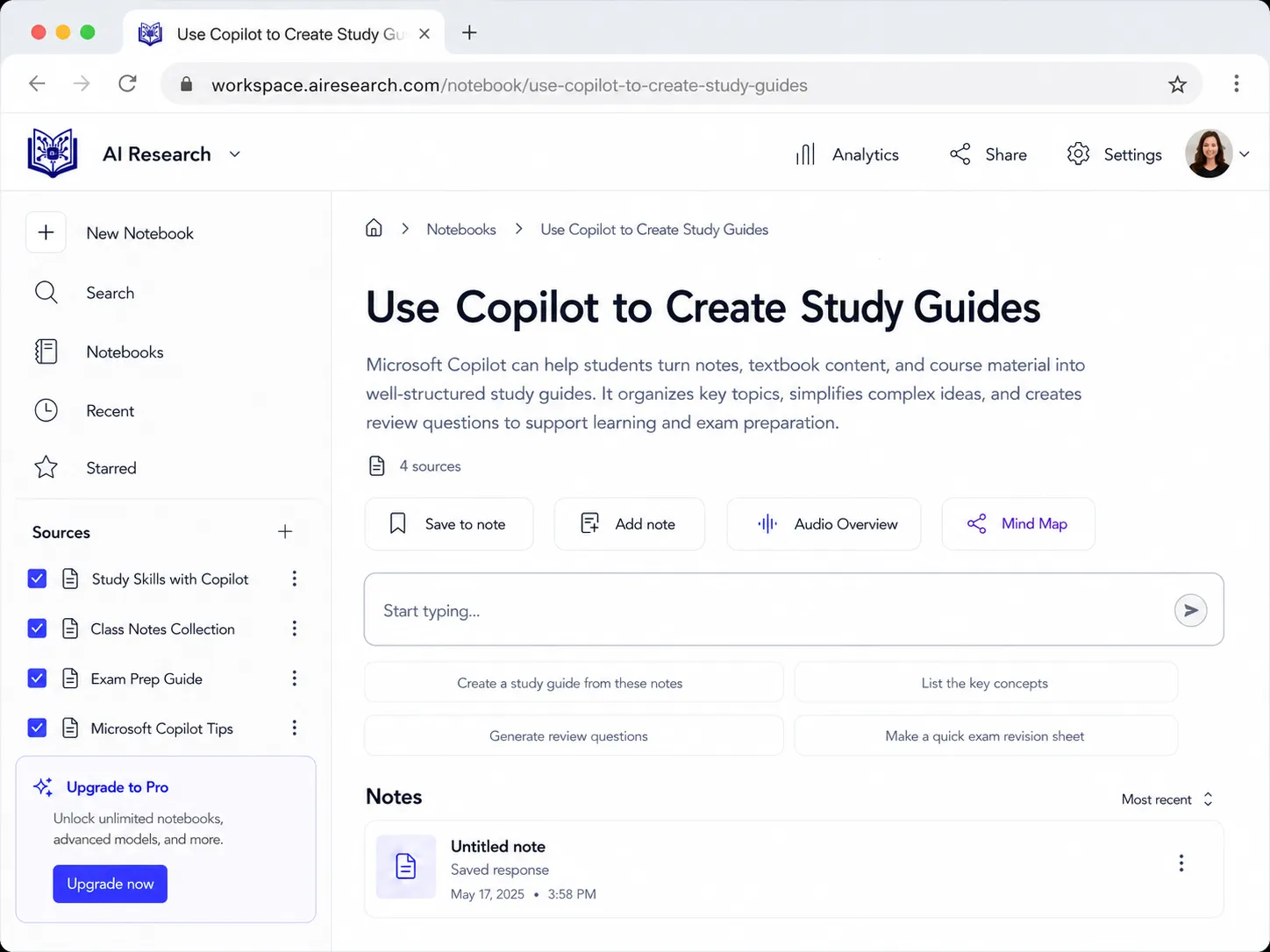Screen dimensions: 1270x952
Task: Open Share options
Action: [988, 155]
